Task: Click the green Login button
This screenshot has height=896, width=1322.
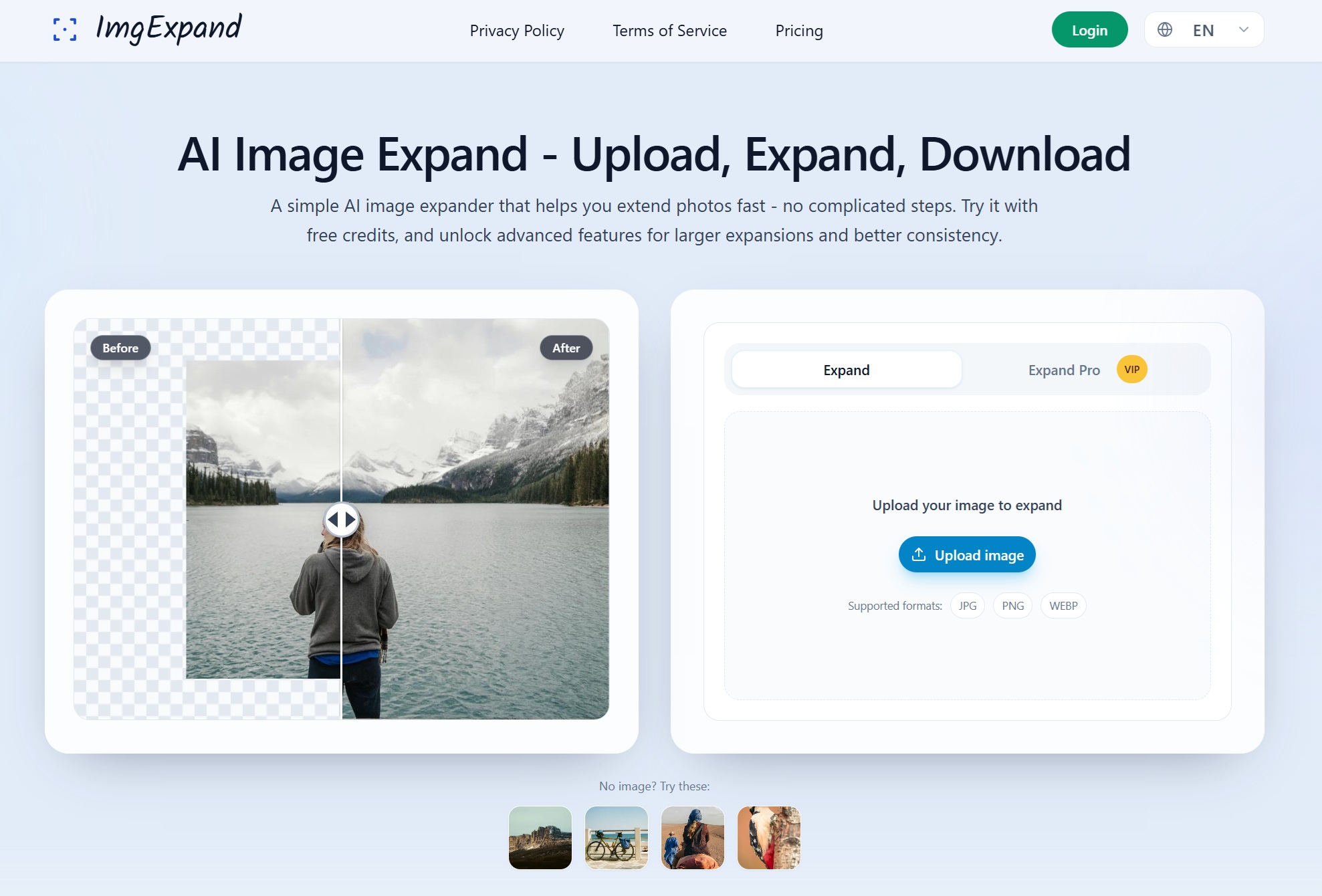Action: click(x=1089, y=30)
